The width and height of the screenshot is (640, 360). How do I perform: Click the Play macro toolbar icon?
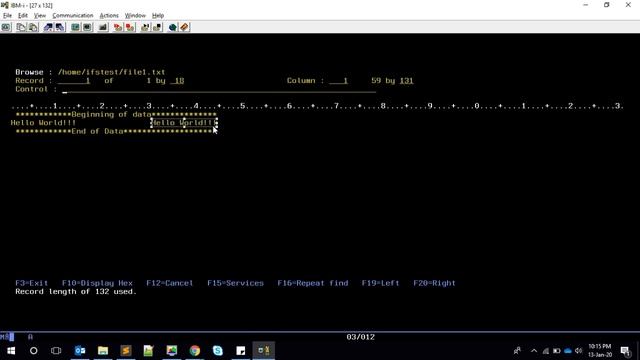click(x=145, y=27)
